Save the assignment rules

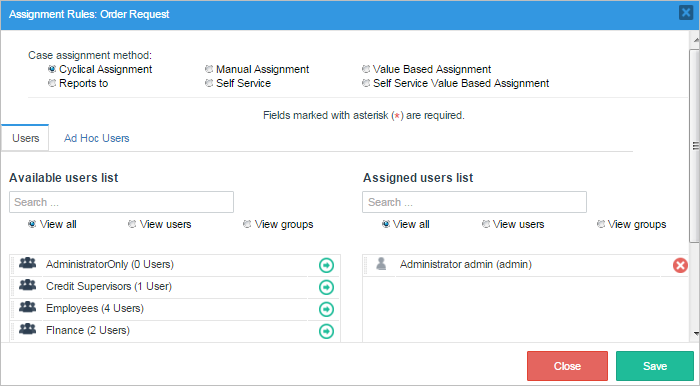point(655,366)
